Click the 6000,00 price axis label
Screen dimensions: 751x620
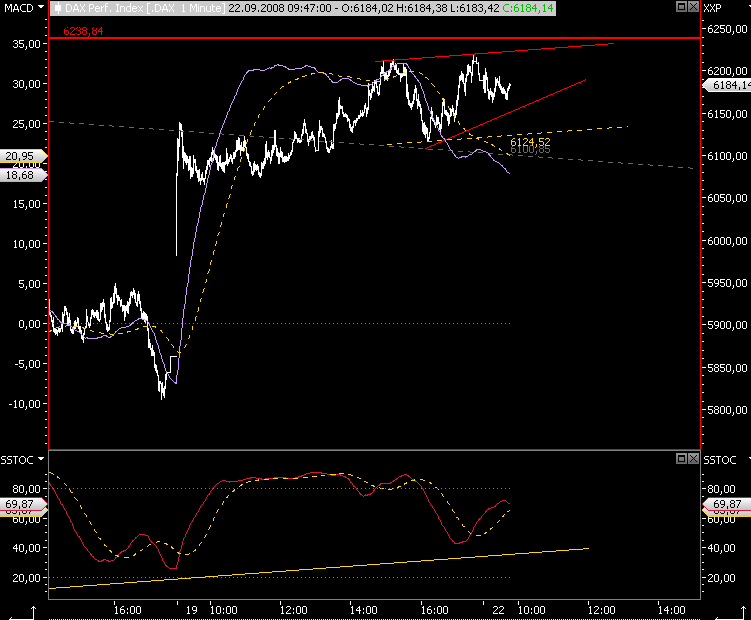(728, 241)
